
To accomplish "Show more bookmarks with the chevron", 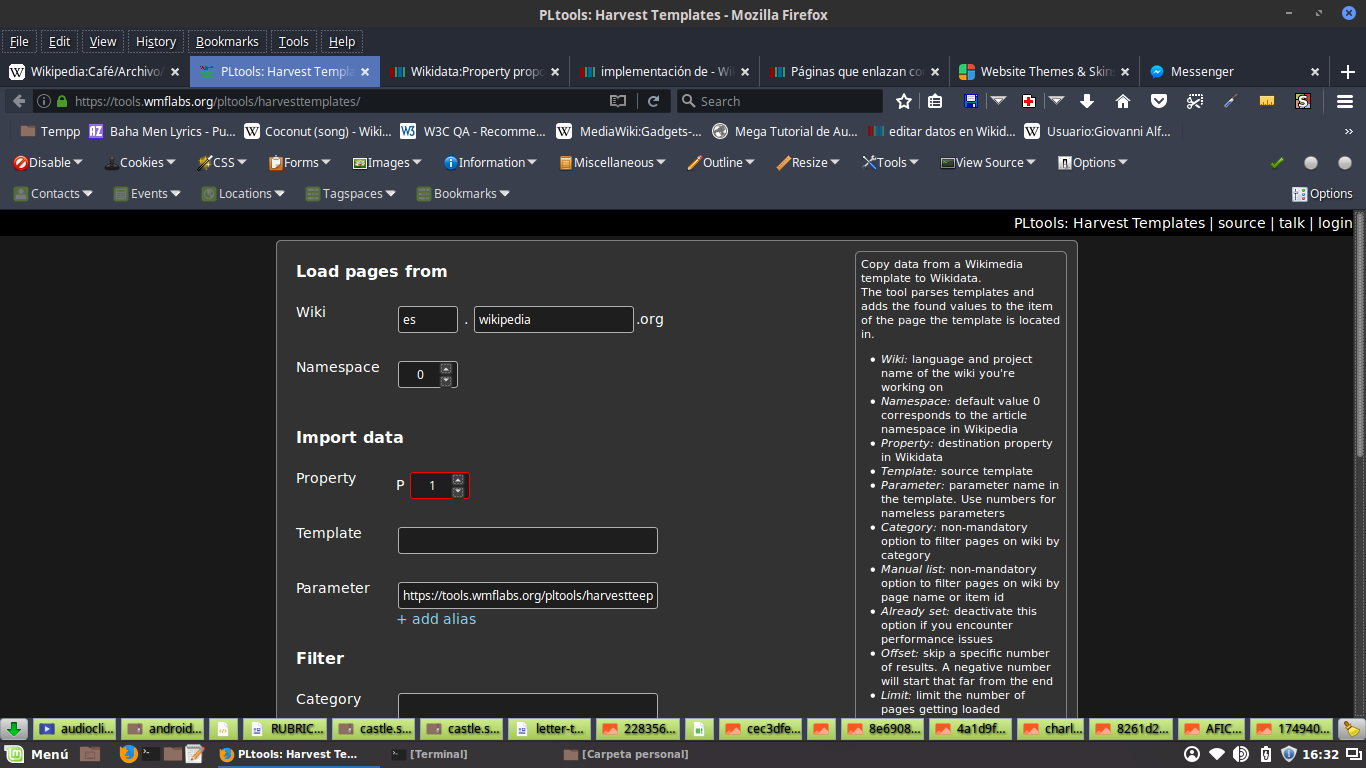I will click(1348, 131).
